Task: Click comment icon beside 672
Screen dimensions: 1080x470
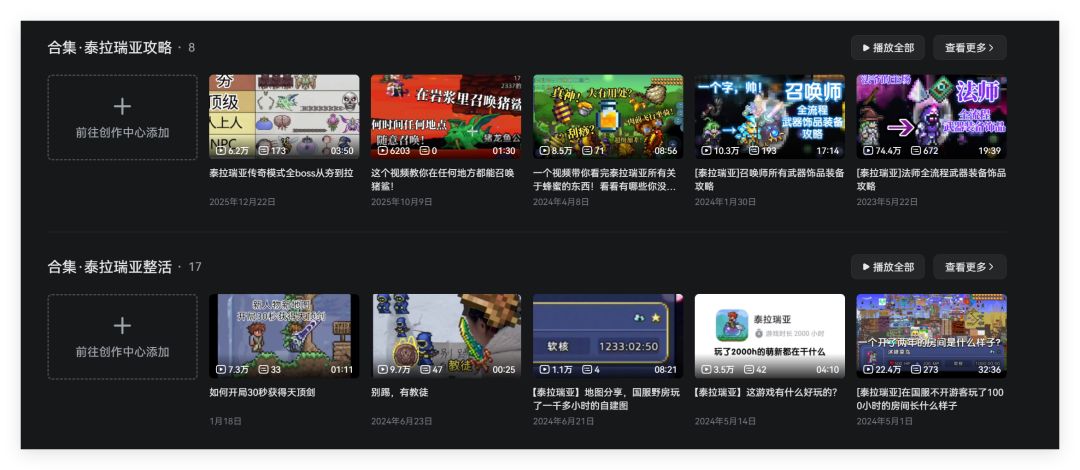Action: pos(915,150)
